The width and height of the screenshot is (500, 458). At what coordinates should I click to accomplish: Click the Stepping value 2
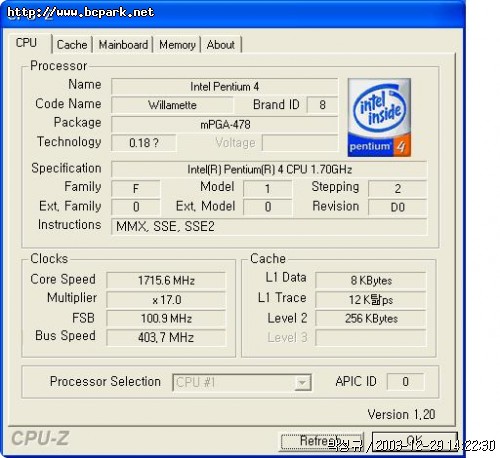click(x=398, y=188)
